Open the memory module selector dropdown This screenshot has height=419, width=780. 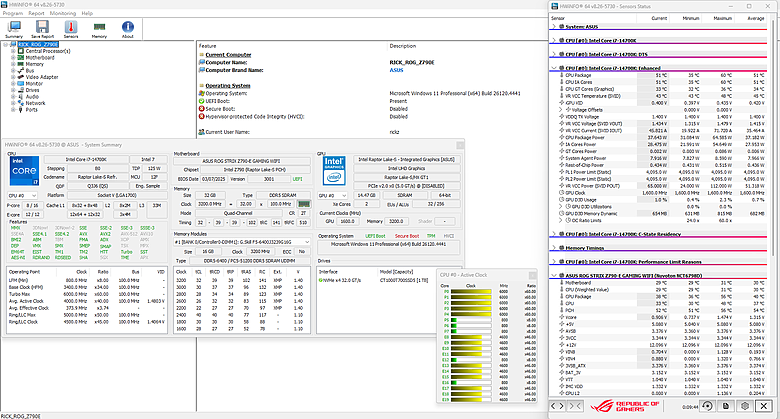coord(242,242)
